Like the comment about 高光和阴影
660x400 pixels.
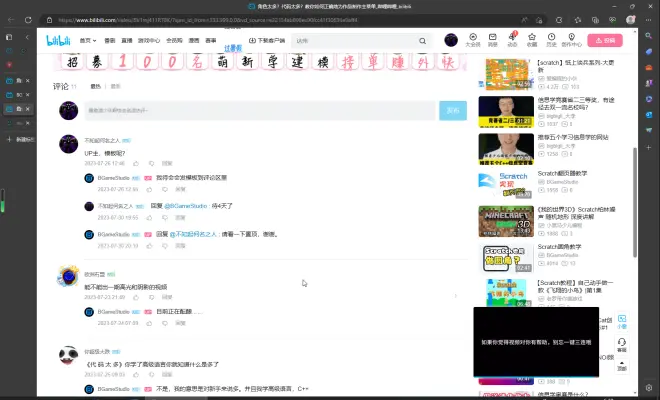138,297
